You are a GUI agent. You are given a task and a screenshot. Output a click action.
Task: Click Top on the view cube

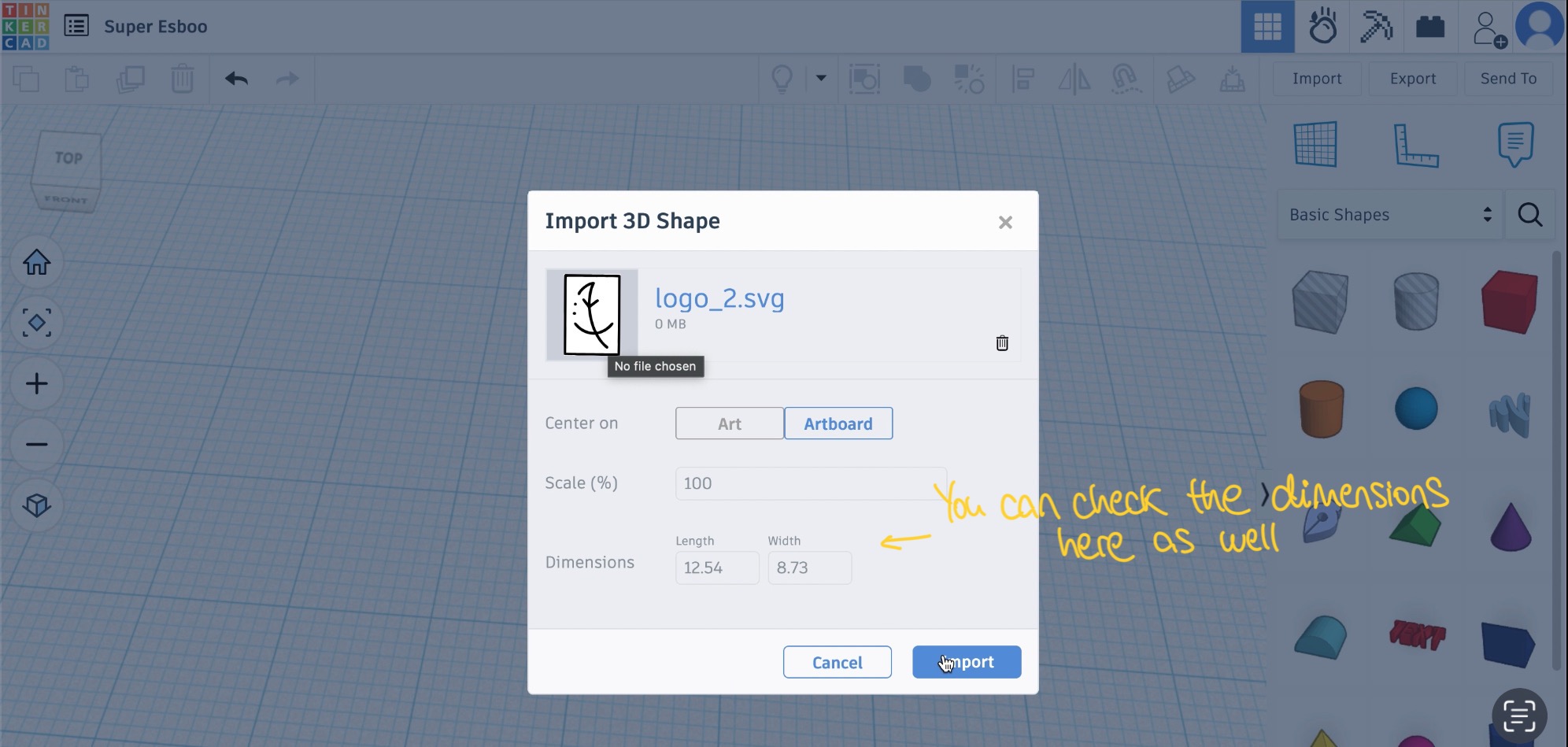pos(68,157)
